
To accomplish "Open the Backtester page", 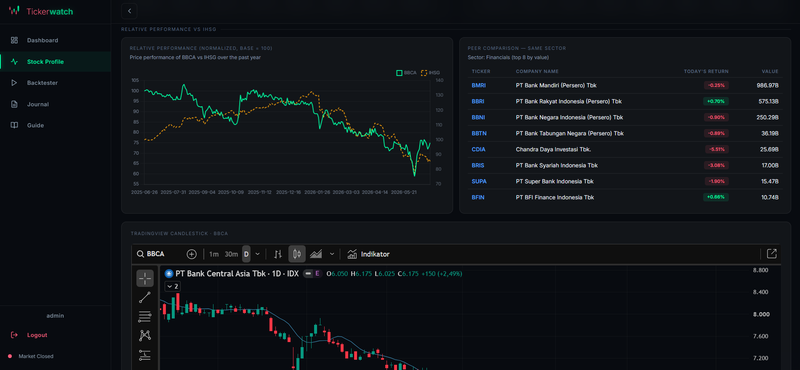I will (x=55, y=83).
